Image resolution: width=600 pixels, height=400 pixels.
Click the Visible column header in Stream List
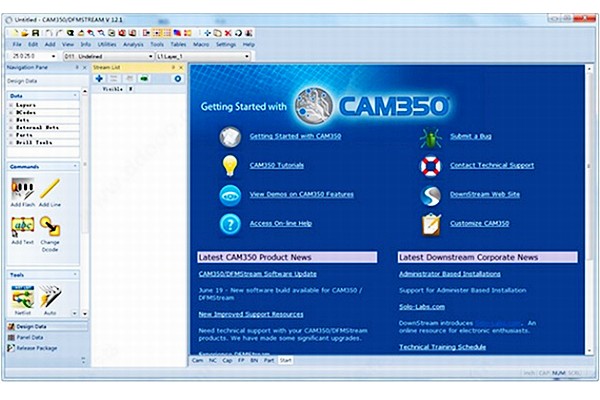coord(112,89)
